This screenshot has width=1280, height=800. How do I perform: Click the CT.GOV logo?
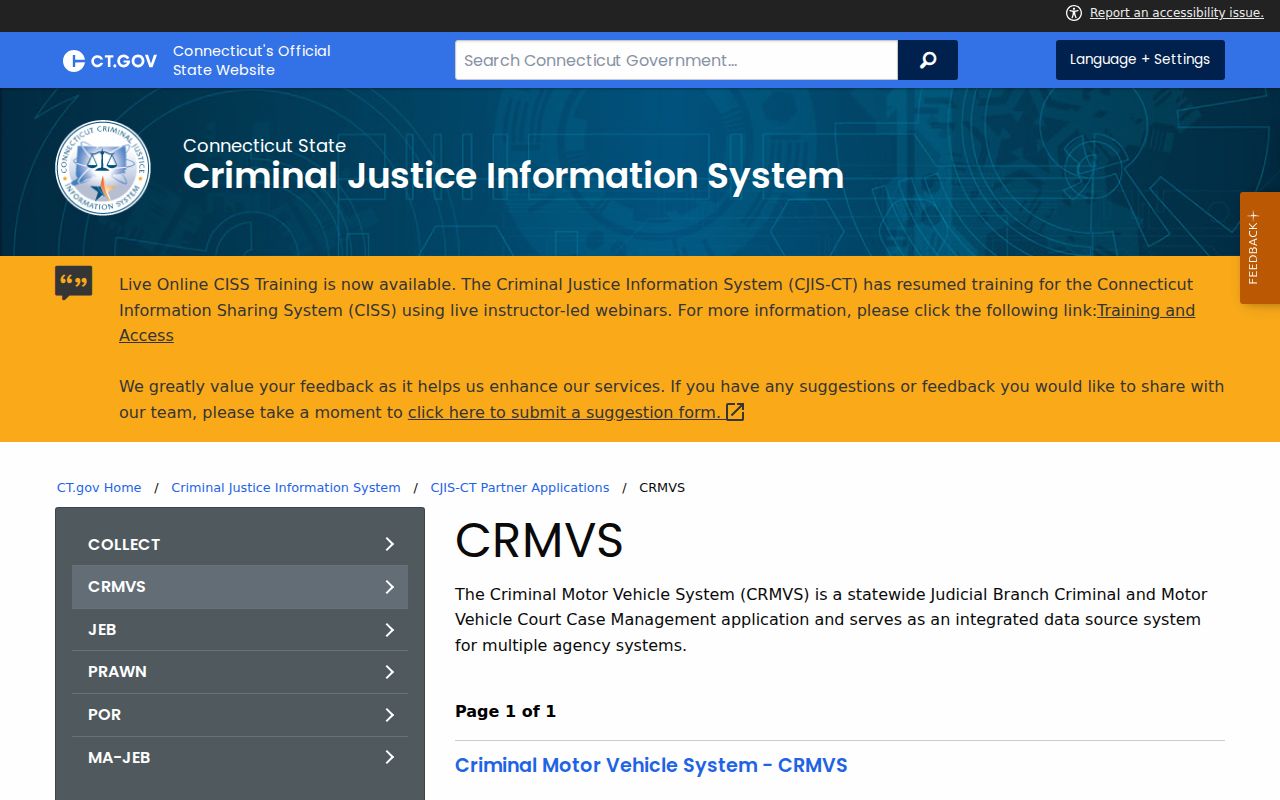coord(110,61)
